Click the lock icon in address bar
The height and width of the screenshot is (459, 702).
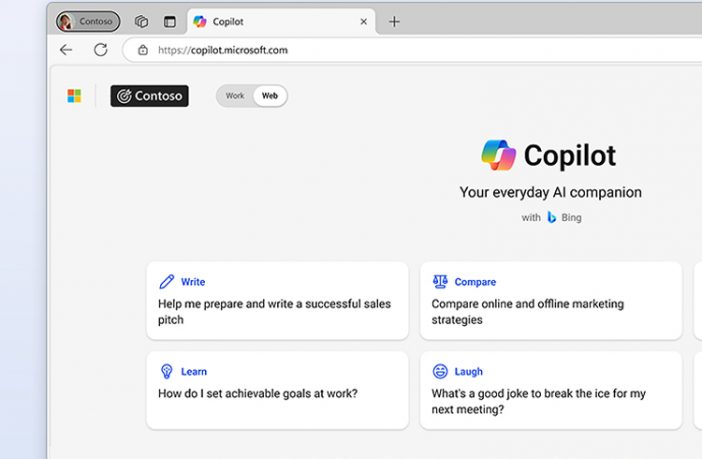(x=143, y=50)
